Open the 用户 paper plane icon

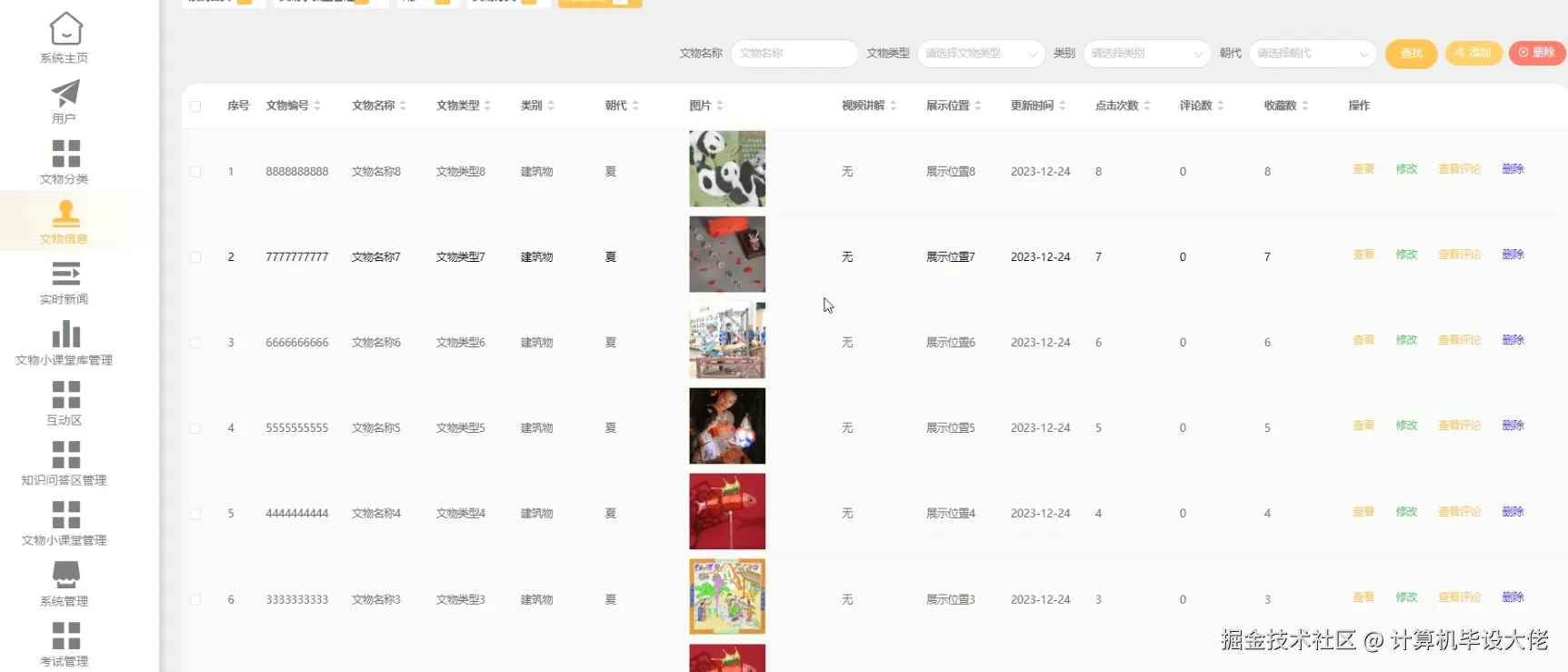pos(65,93)
